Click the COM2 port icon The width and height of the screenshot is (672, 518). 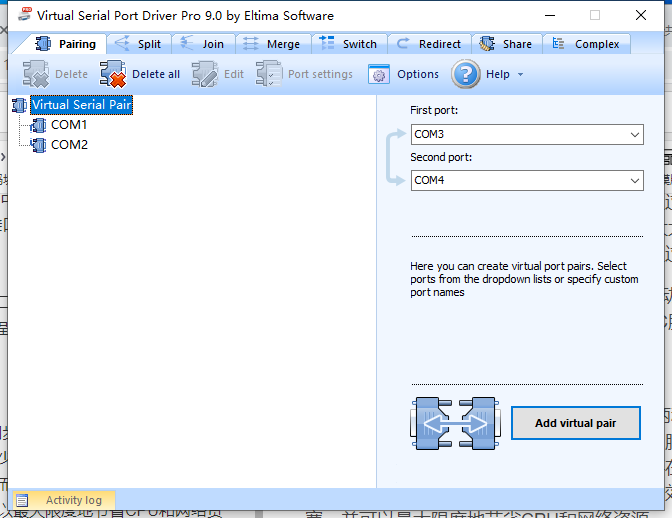(x=39, y=145)
